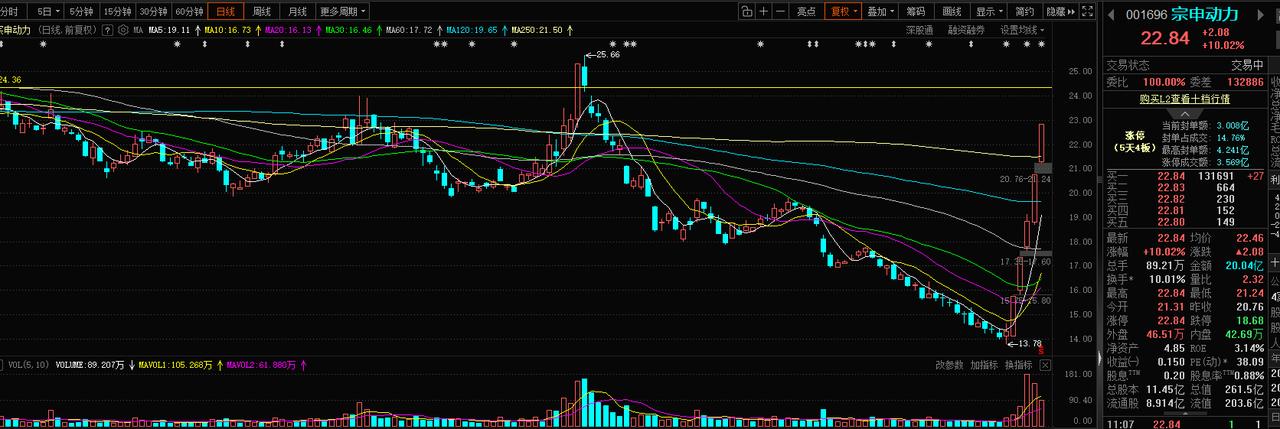Click the green MA30:16.46 label

click(x=349, y=30)
